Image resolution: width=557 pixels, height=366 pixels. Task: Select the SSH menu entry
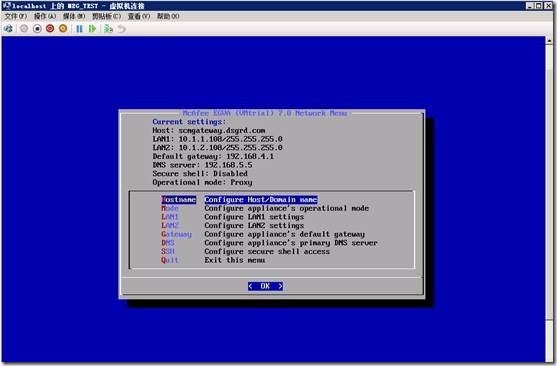point(168,251)
